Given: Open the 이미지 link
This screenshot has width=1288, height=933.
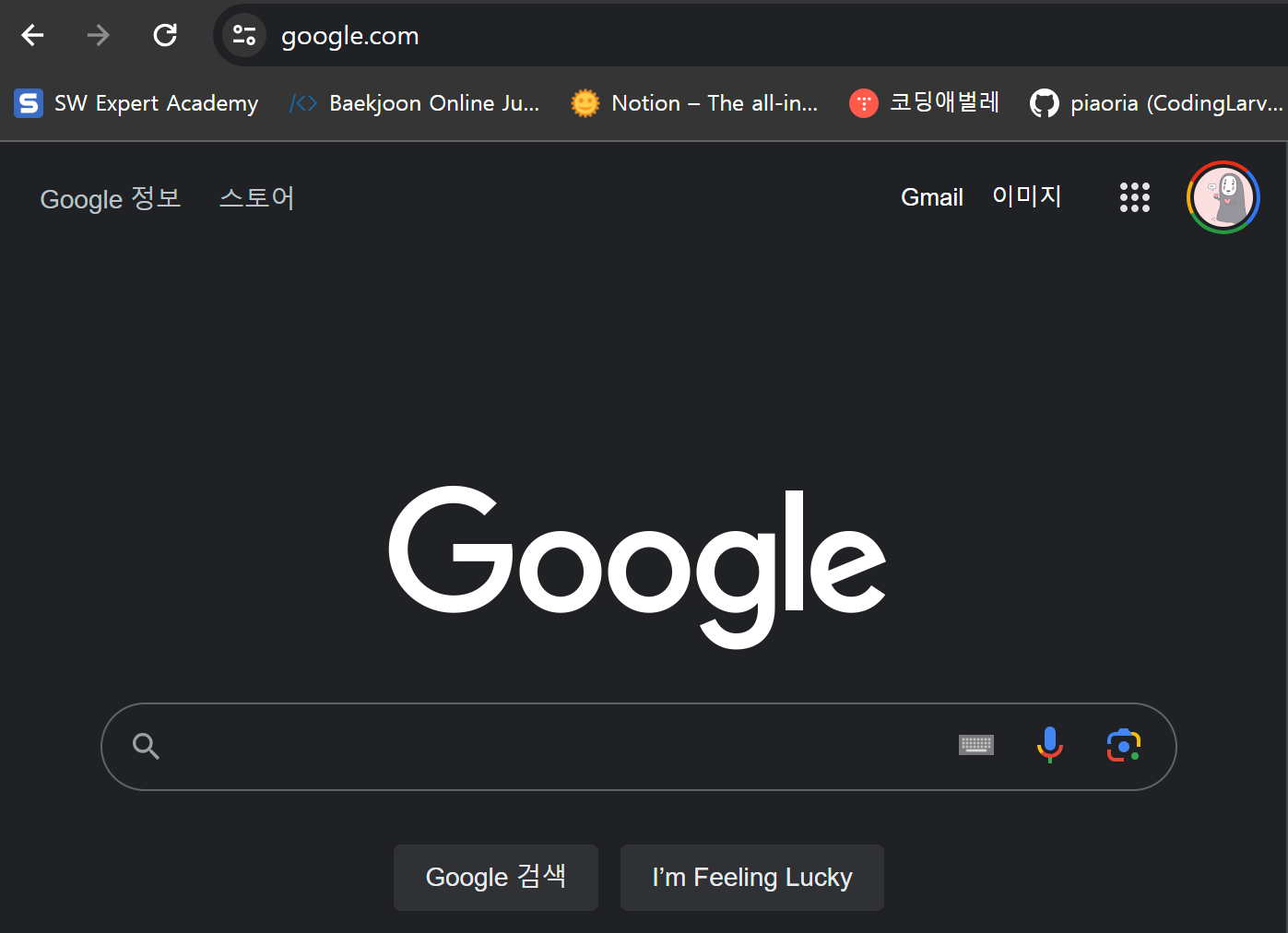Looking at the screenshot, I should point(1027,196).
